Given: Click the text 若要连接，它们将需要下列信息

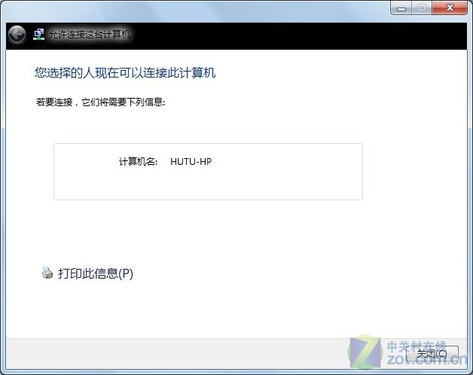Looking at the screenshot, I should [100, 102].
